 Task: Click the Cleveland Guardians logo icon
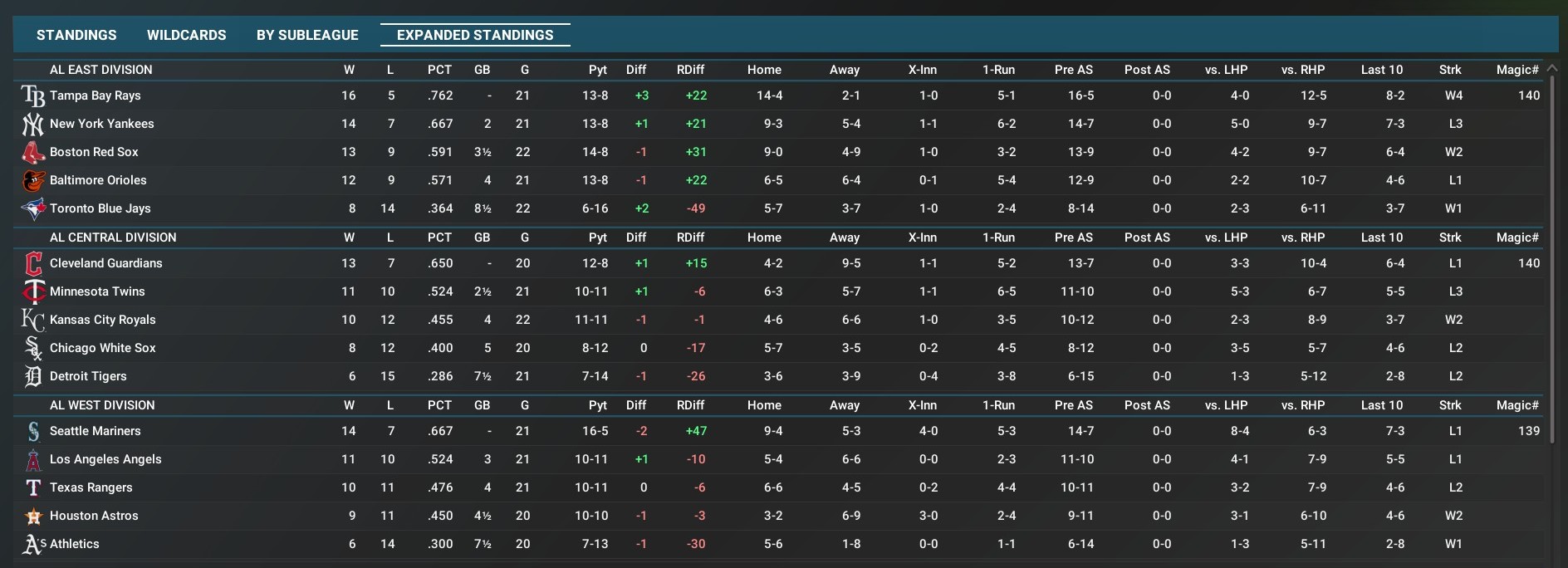click(33, 264)
